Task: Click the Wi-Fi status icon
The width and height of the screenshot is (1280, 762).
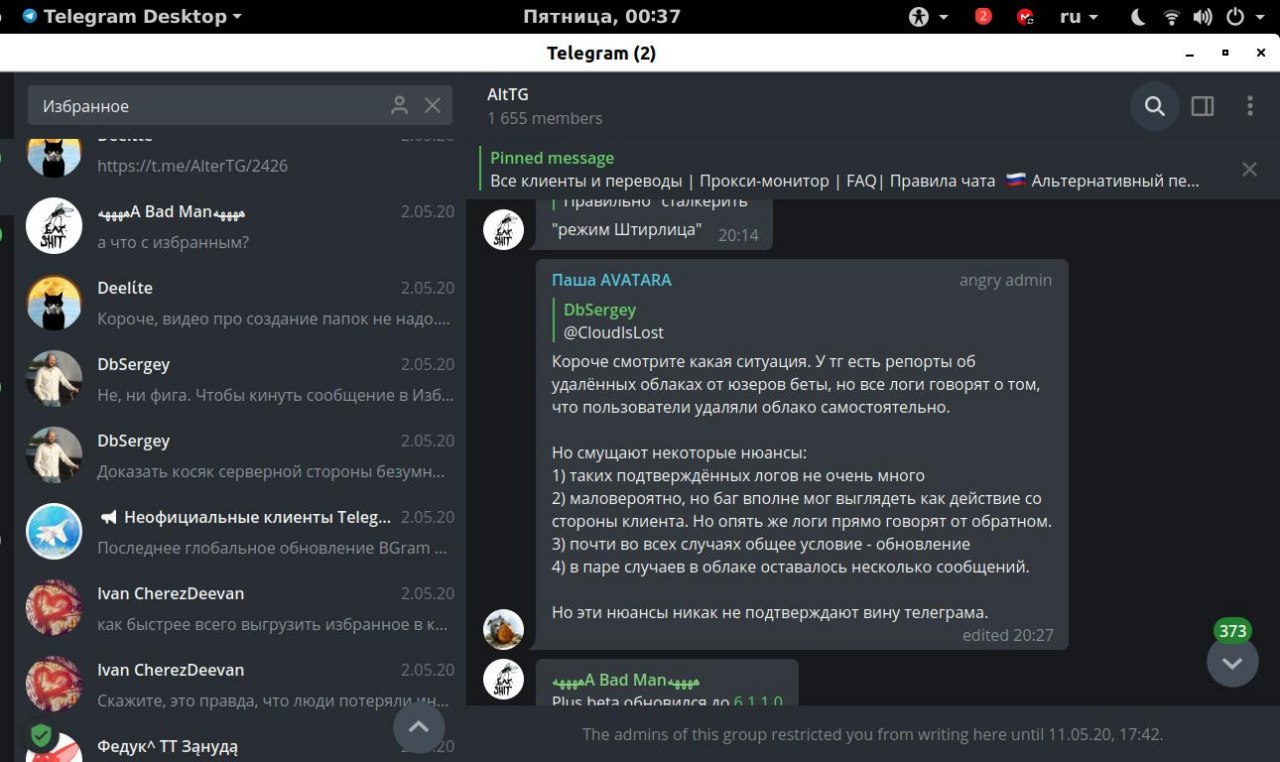Action: [1171, 16]
